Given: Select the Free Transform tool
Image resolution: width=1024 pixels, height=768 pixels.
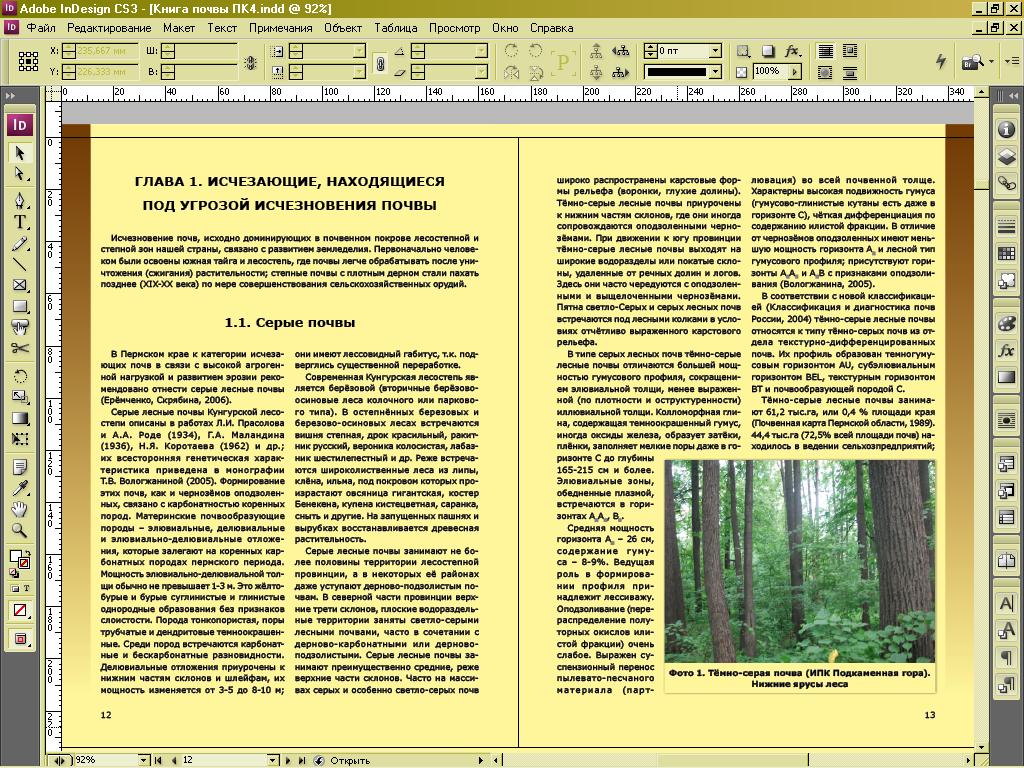Looking at the screenshot, I should point(20,439).
